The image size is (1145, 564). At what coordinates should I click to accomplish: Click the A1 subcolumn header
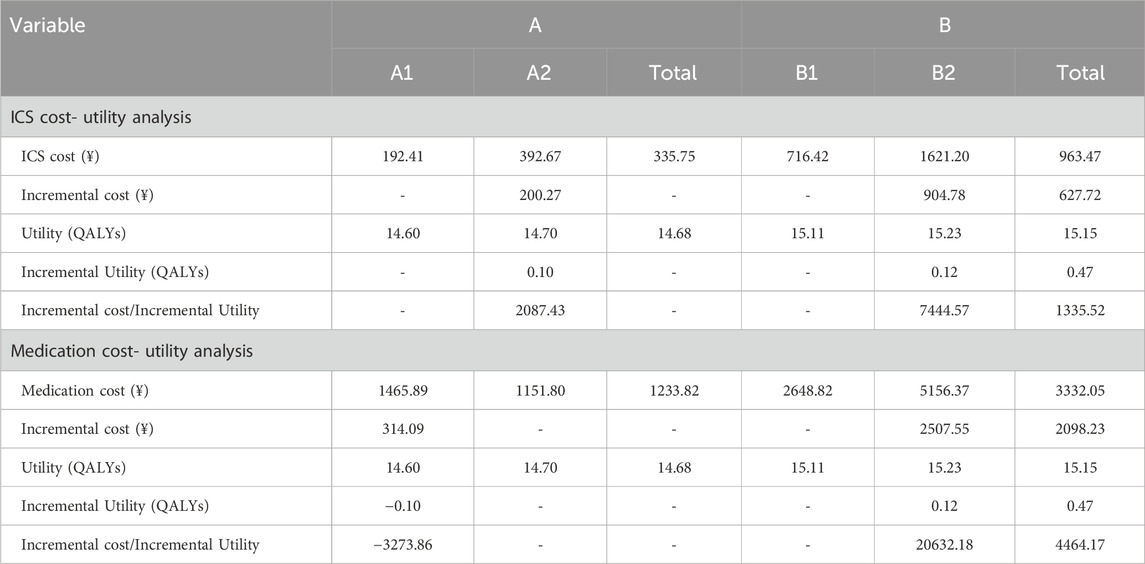click(x=402, y=72)
